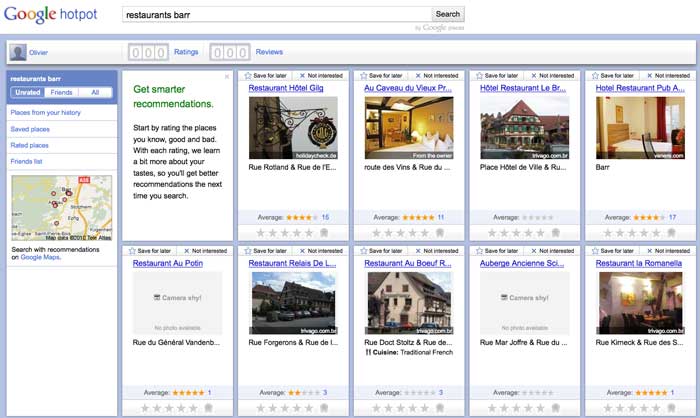This screenshot has height=418, width=700.
Task: Click Save for later star on Restaurant Au Potin
Action: 131,250
